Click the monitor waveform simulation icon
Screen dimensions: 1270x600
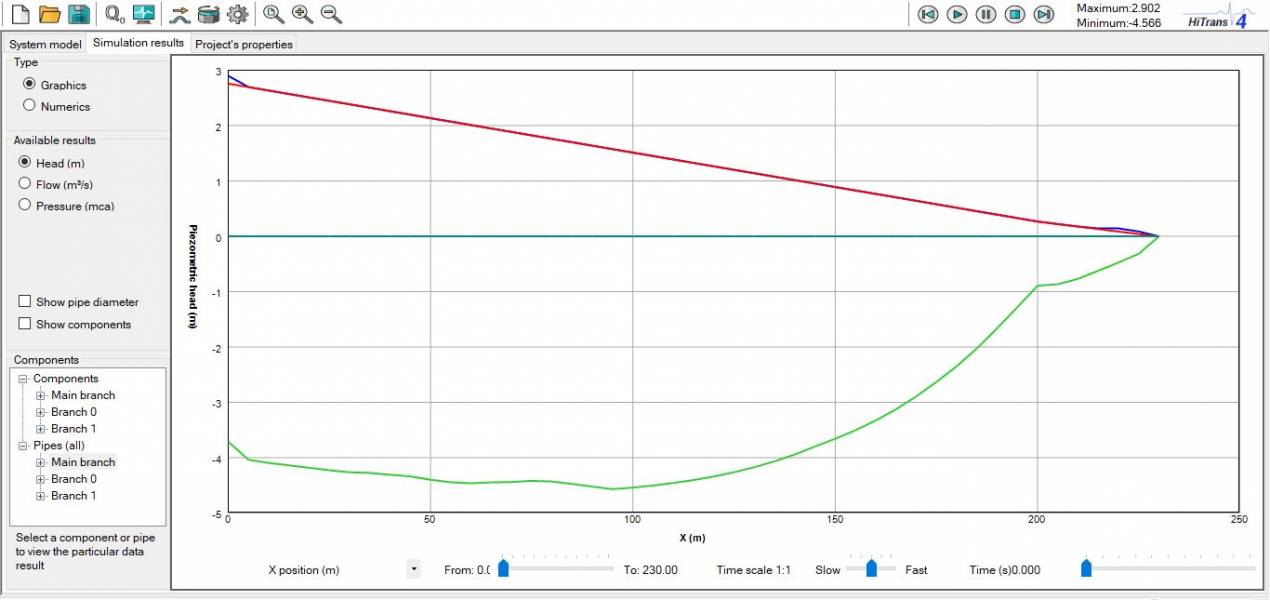tap(144, 14)
